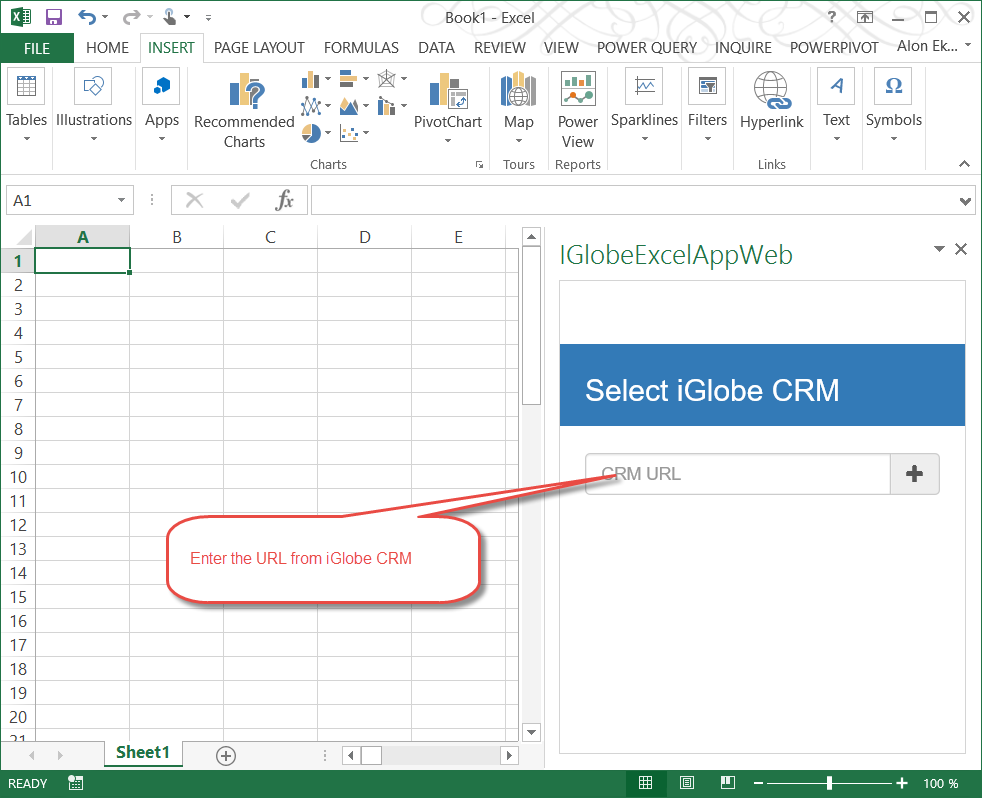982x798 pixels.
Task: Open the FILE tab
Action: (x=37, y=48)
